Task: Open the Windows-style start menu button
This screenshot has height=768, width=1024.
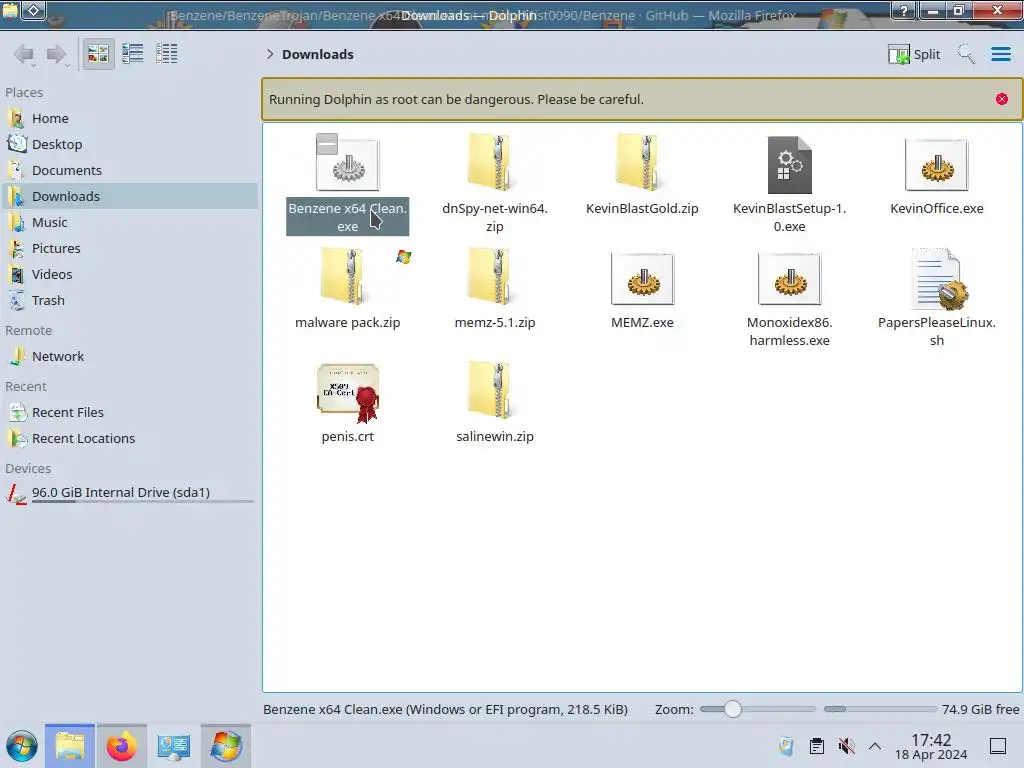Action: (x=22, y=746)
